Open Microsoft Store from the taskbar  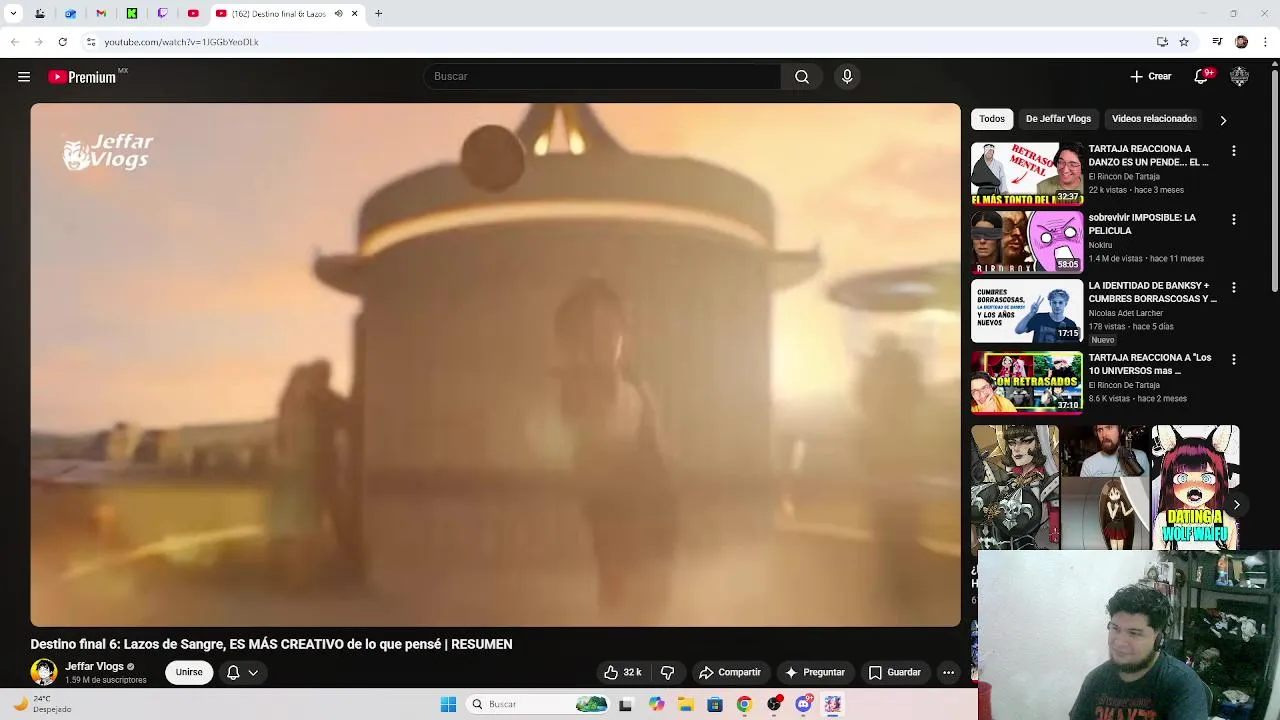coord(714,704)
